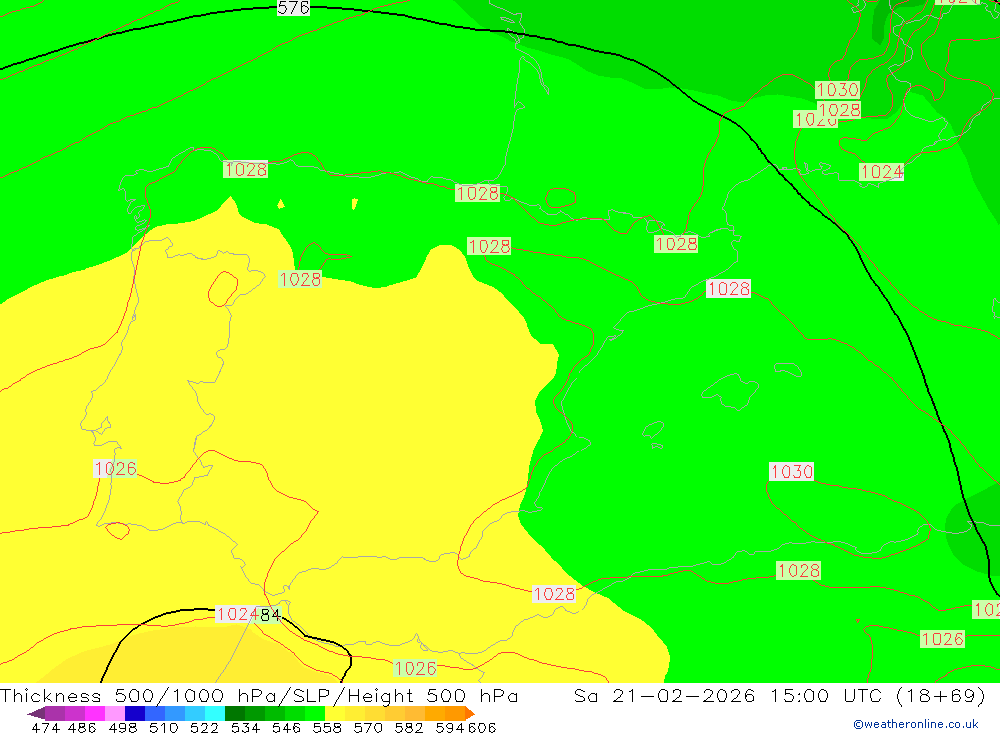
Task: Pick the darkest green legend swatch
Action: point(235,713)
